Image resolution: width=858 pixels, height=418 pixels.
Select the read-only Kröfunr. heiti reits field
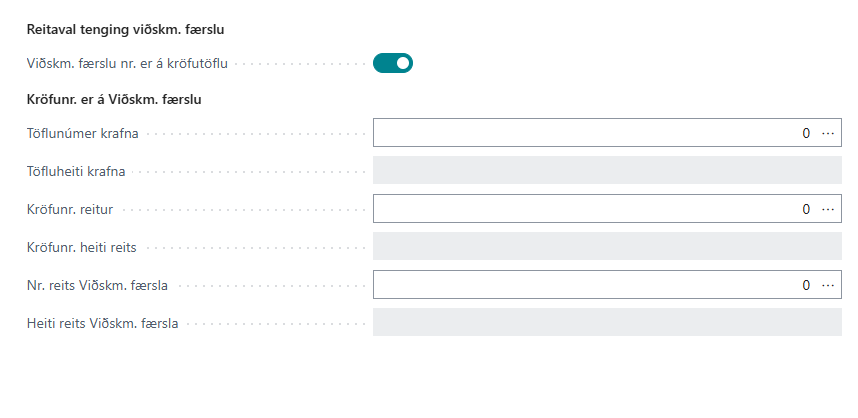point(607,247)
